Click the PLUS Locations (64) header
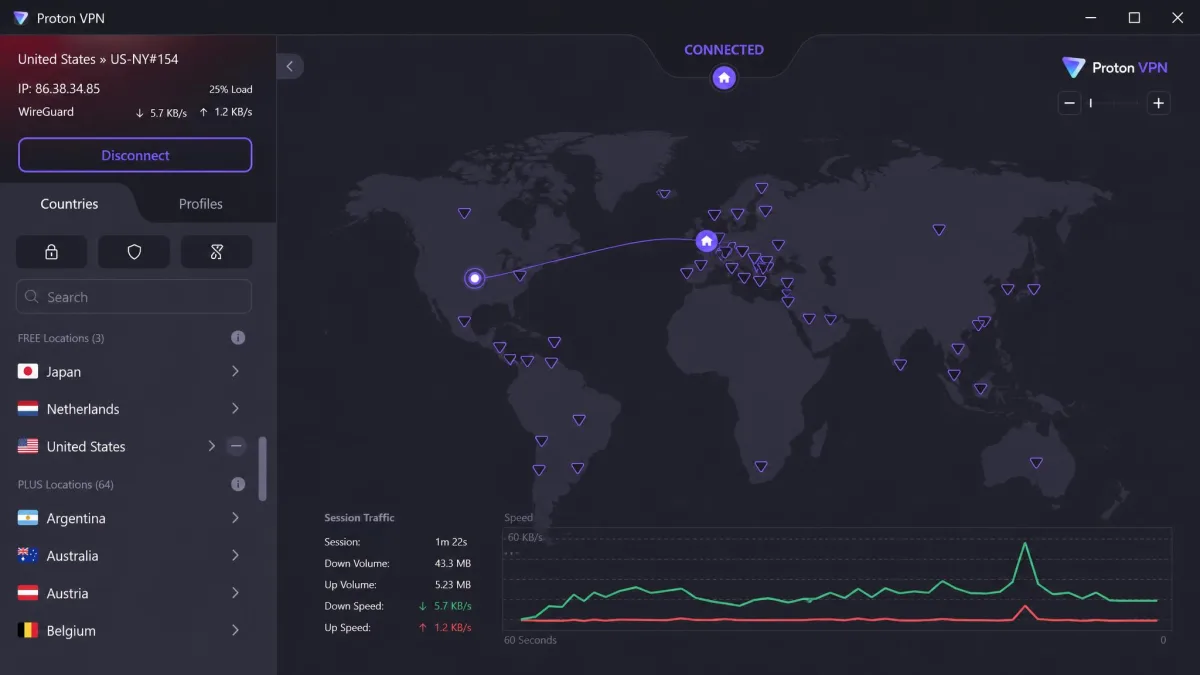The width and height of the screenshot is (1200, 675). [66, 484]
